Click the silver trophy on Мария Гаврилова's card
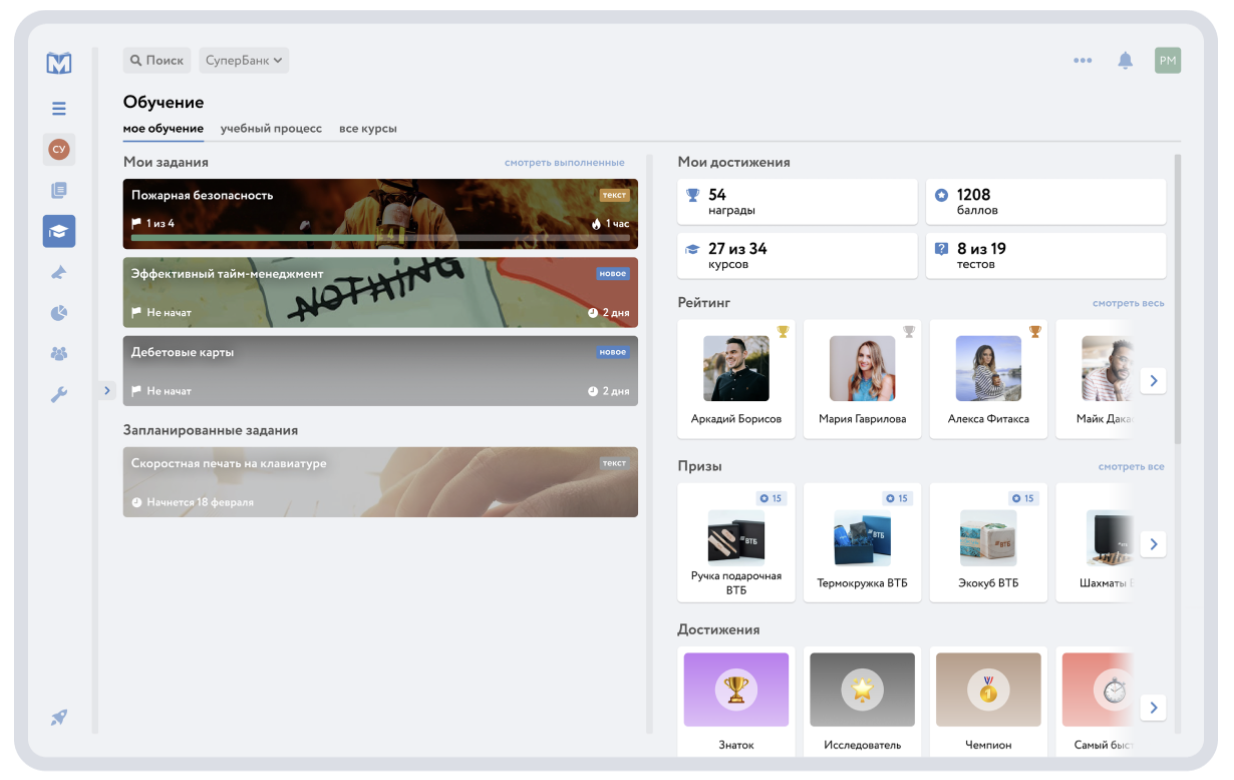The height and width of the screenshot is (780, 1234). tap(909, 332)
